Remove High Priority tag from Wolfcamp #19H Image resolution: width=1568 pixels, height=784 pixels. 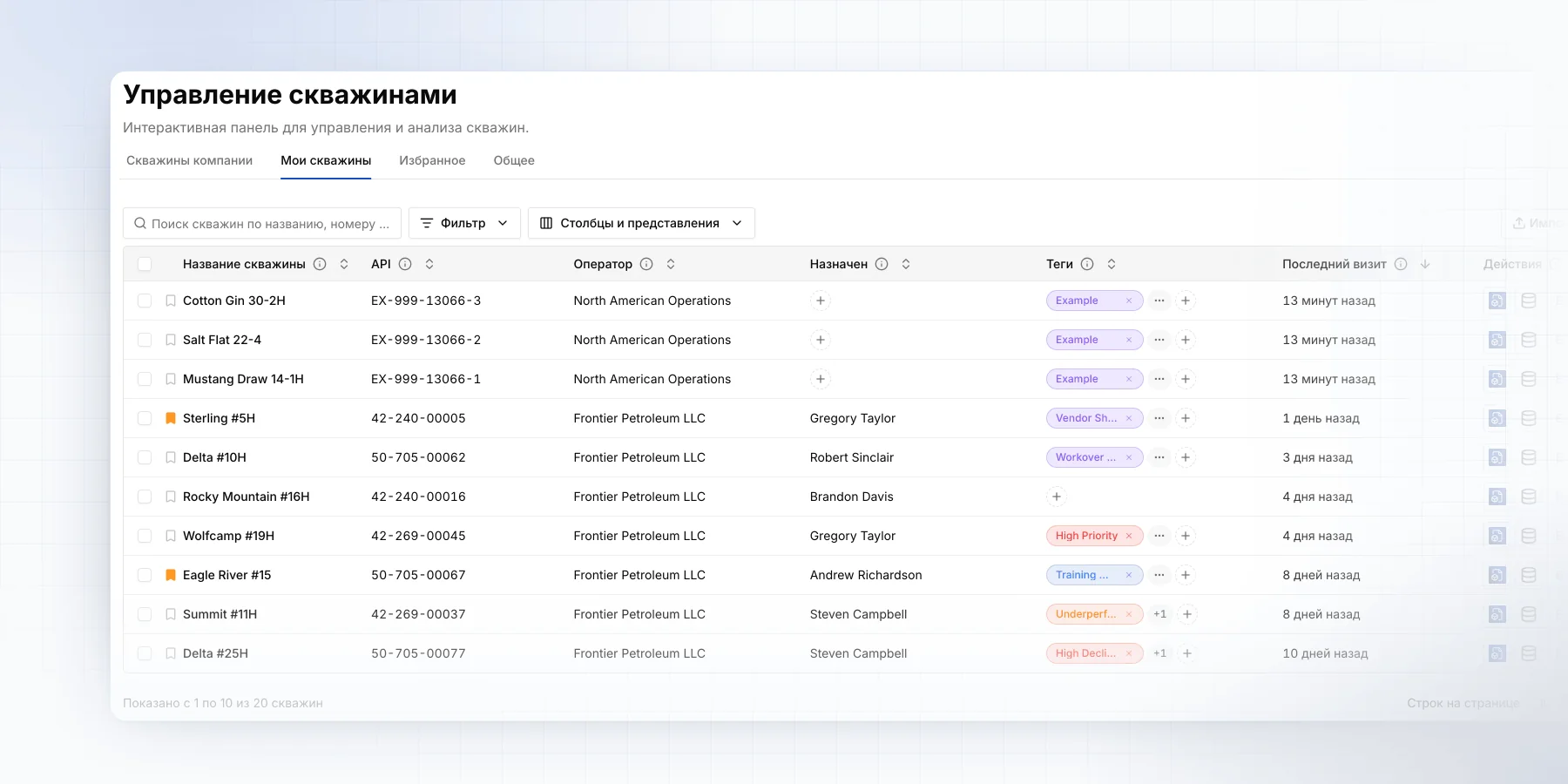[1129, 536]
